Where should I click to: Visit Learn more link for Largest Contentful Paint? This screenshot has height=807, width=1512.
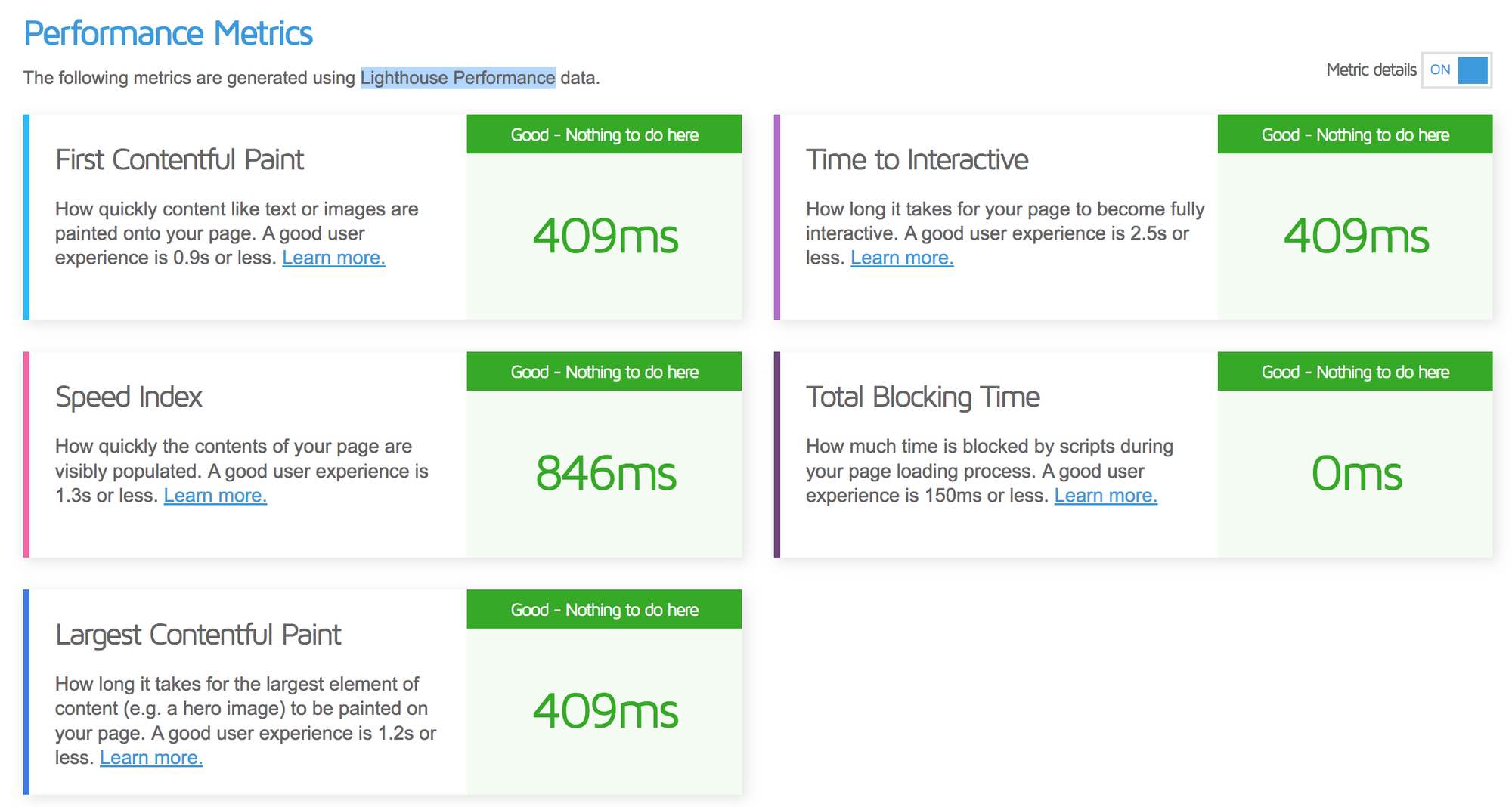pyautogui.click(x=151, y=757)
